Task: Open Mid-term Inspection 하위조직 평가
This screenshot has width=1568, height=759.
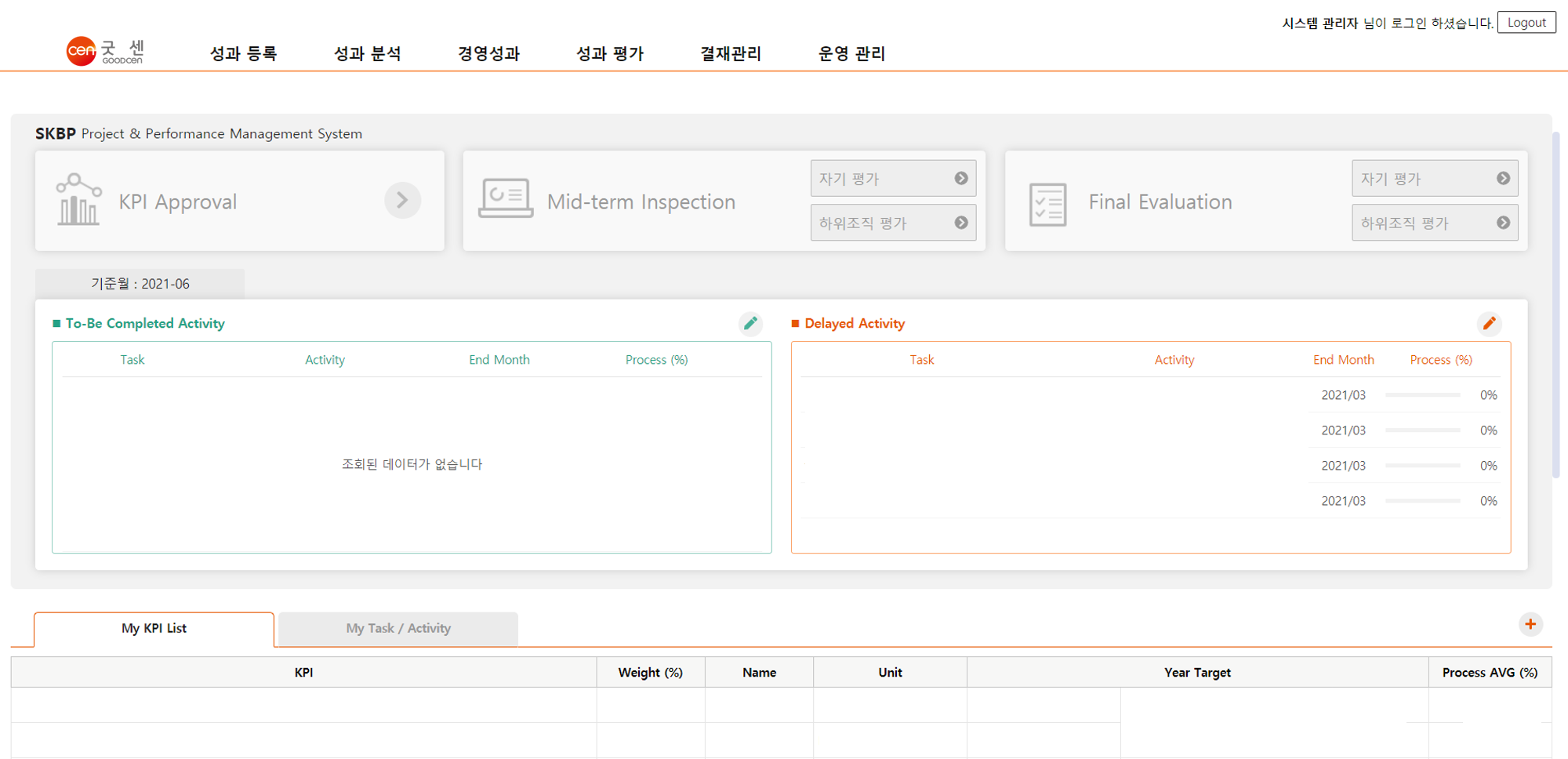Action: [x=892, y=223]
